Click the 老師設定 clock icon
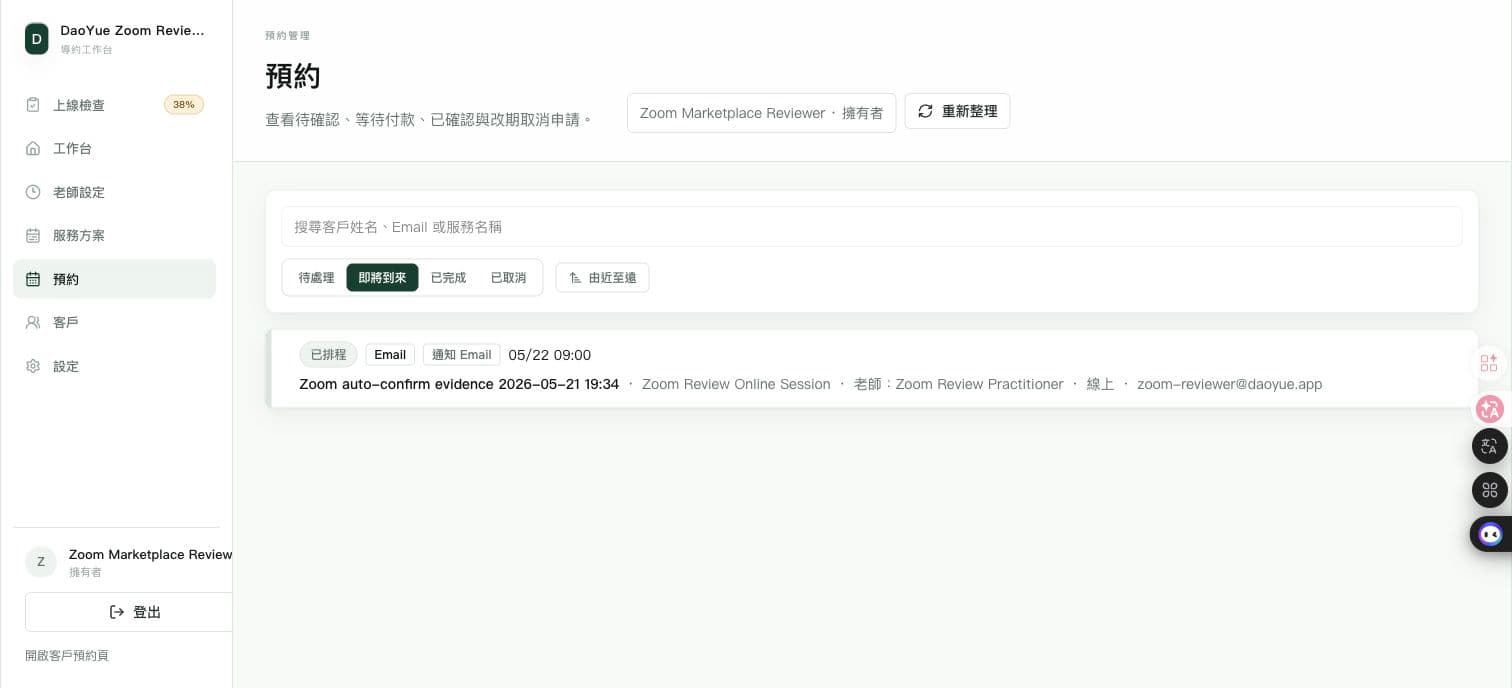This screenshot has height=688, width=1512. point(33,192)
